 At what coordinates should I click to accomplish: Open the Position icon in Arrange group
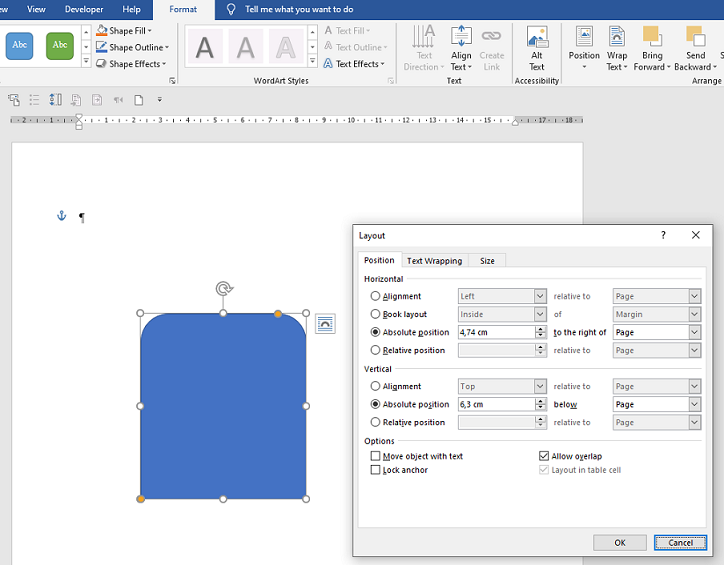click(x=584, y=47)
